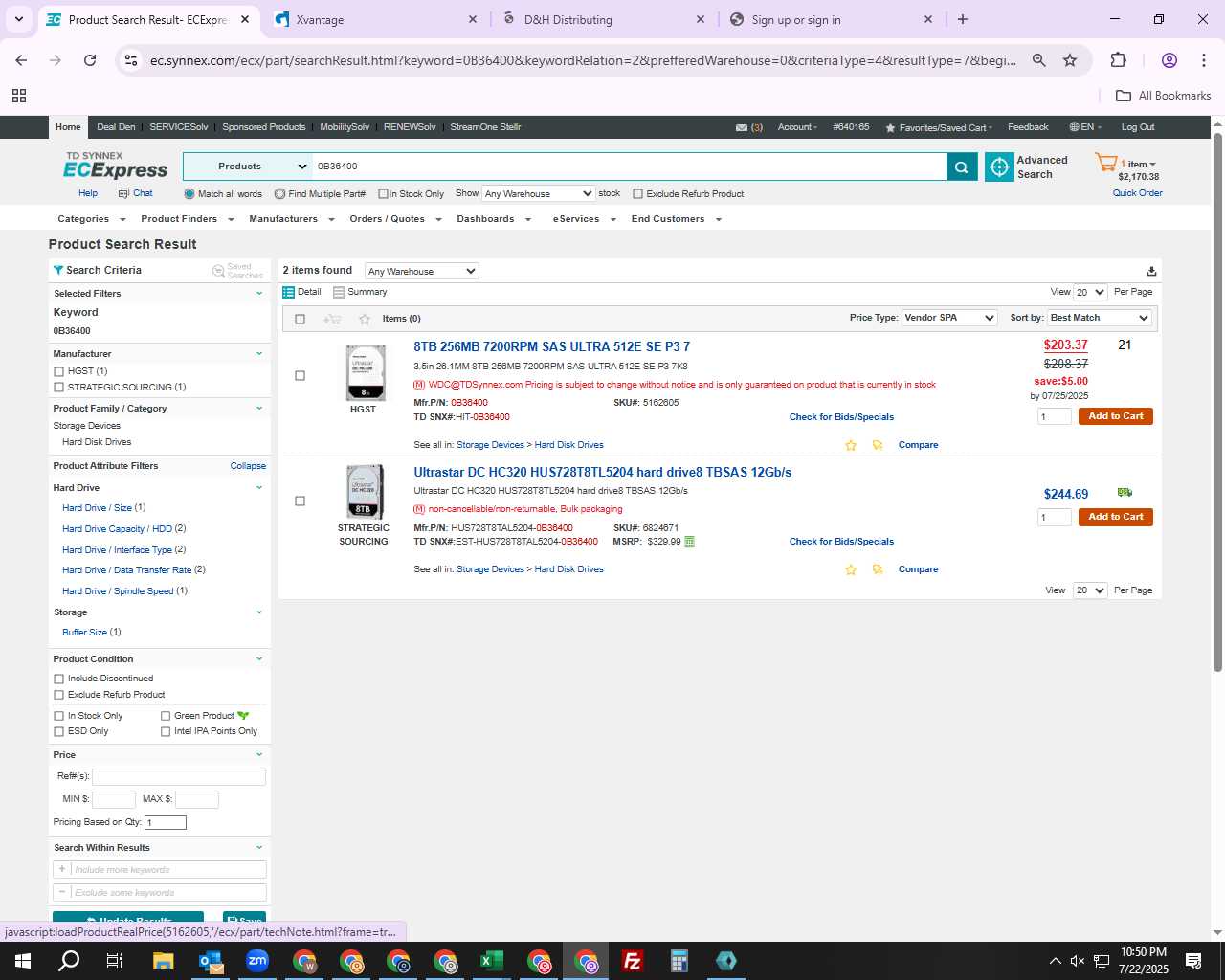Open Windows File Explorer from taskbar

click(x=164, y=961)
